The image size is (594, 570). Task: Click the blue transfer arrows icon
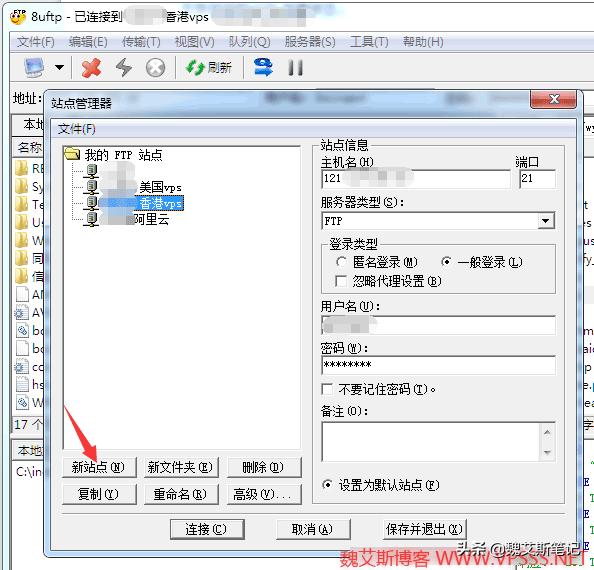[x=263, y=68]
